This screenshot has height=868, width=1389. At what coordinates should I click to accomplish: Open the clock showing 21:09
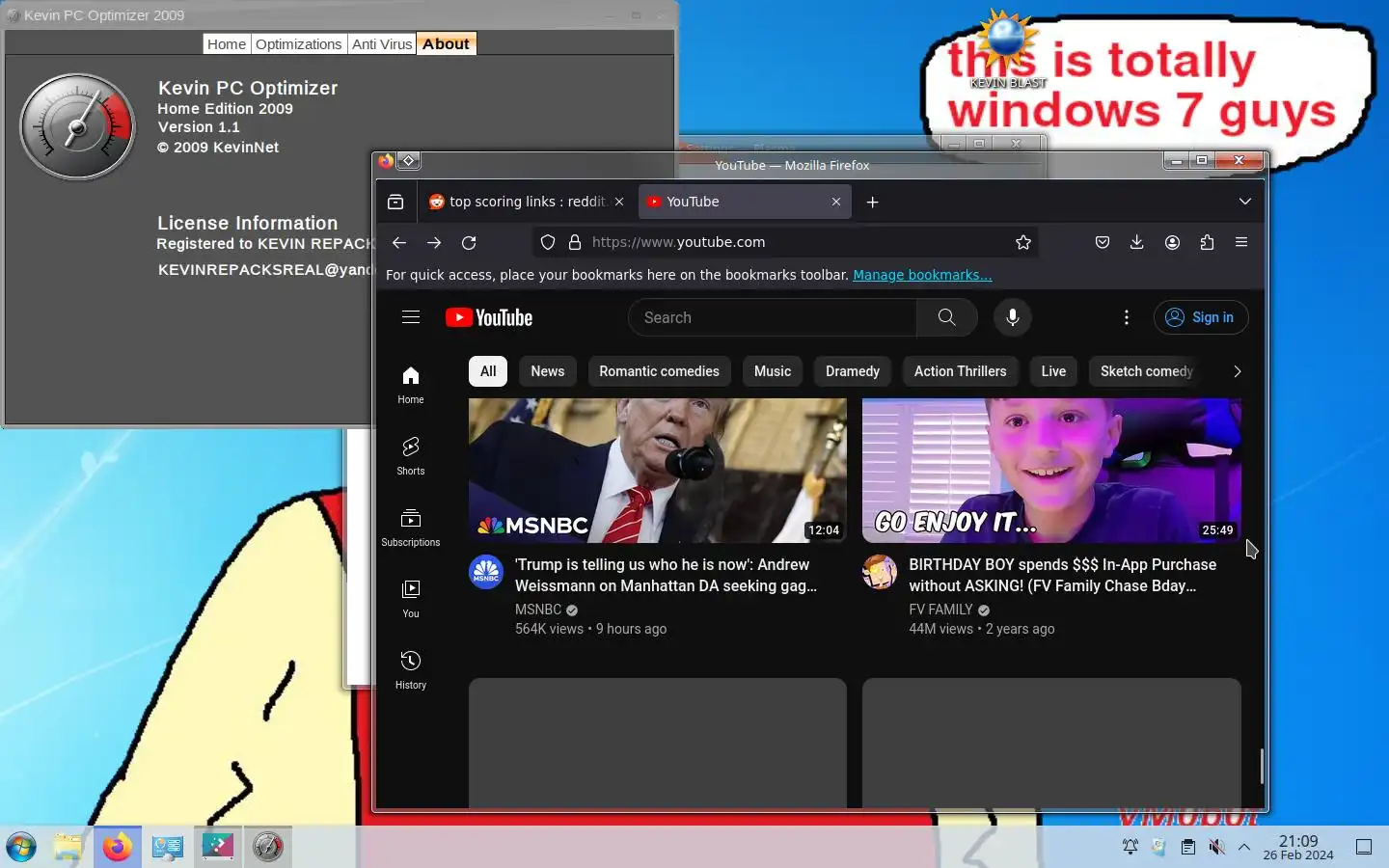[x=1298, y=847]
